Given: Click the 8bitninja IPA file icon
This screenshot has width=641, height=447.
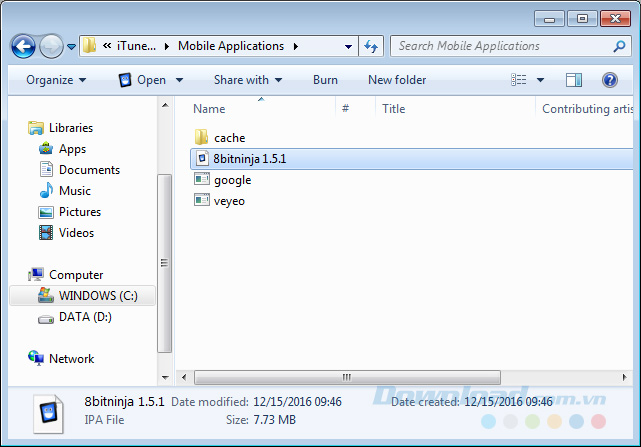Looking at the screenshot, I should [202, 158].
